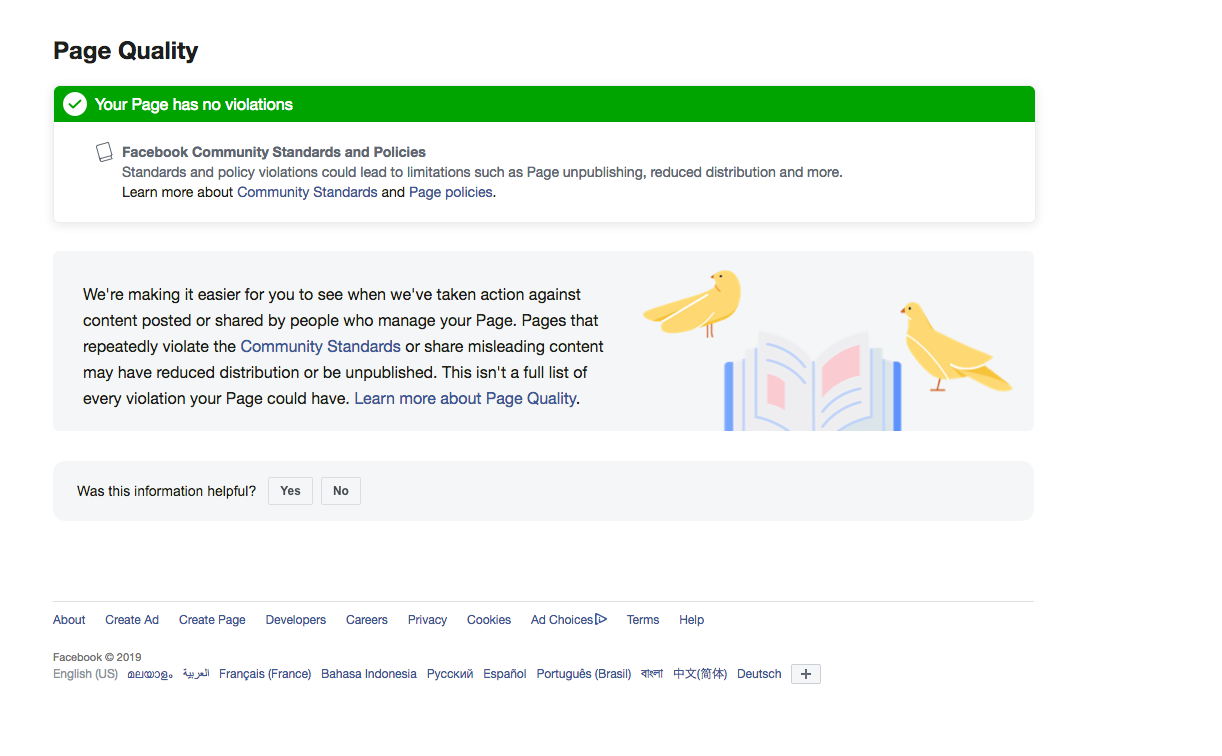Switch language to Français (France)

(x=265, y=674)
